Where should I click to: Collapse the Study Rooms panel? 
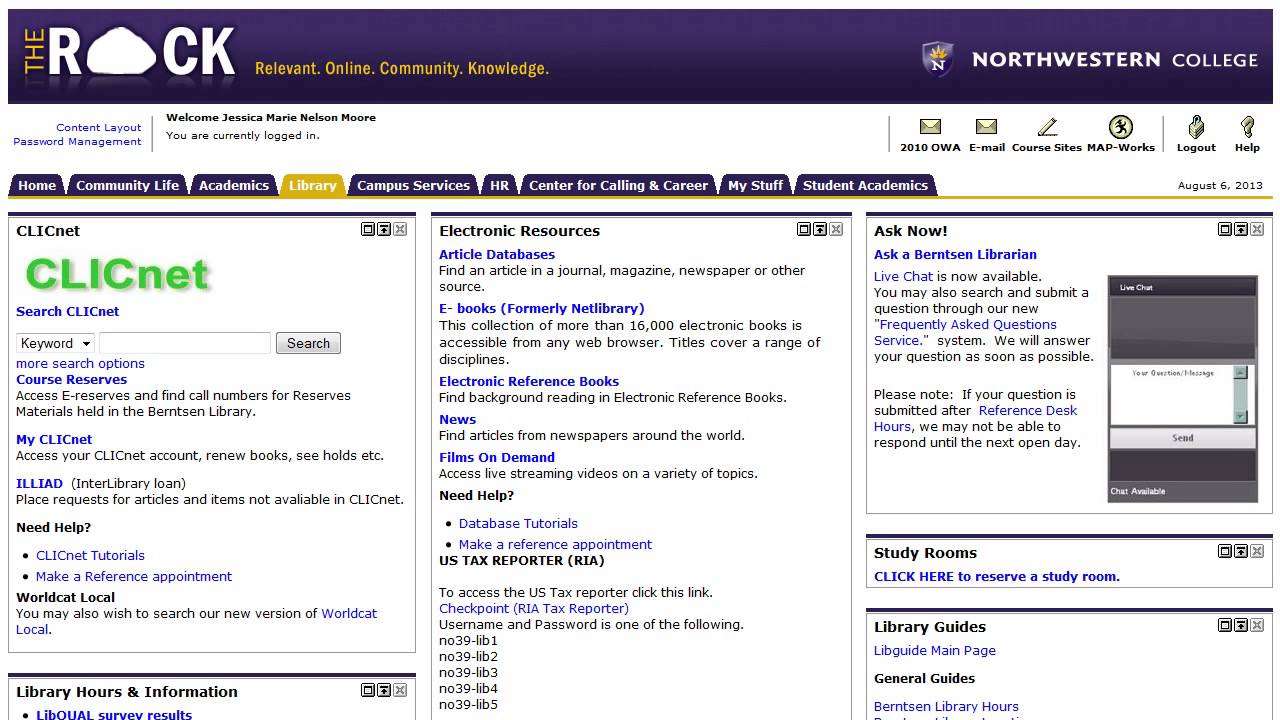point(1241,551)
